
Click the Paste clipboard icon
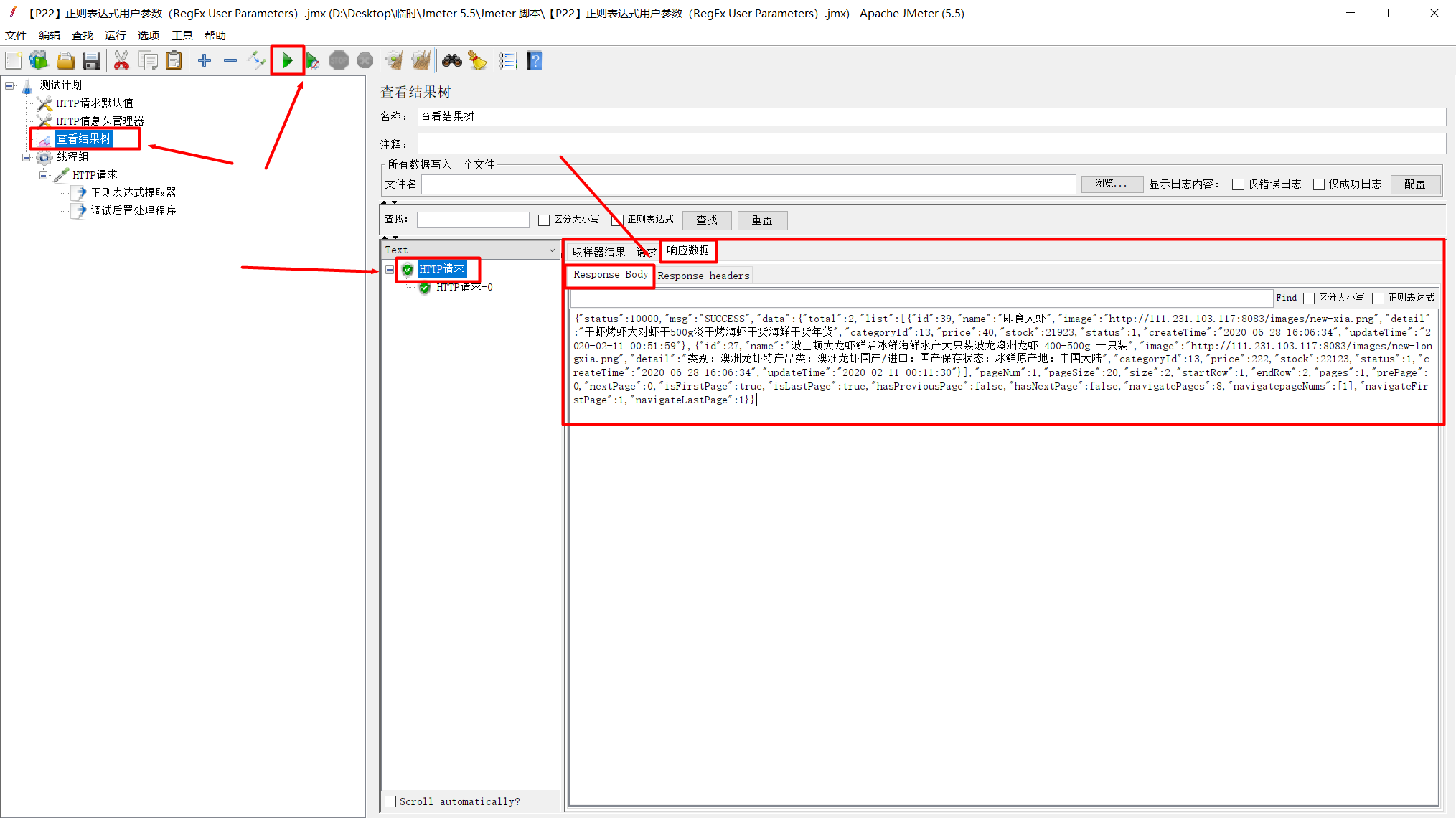coord(174,61)
